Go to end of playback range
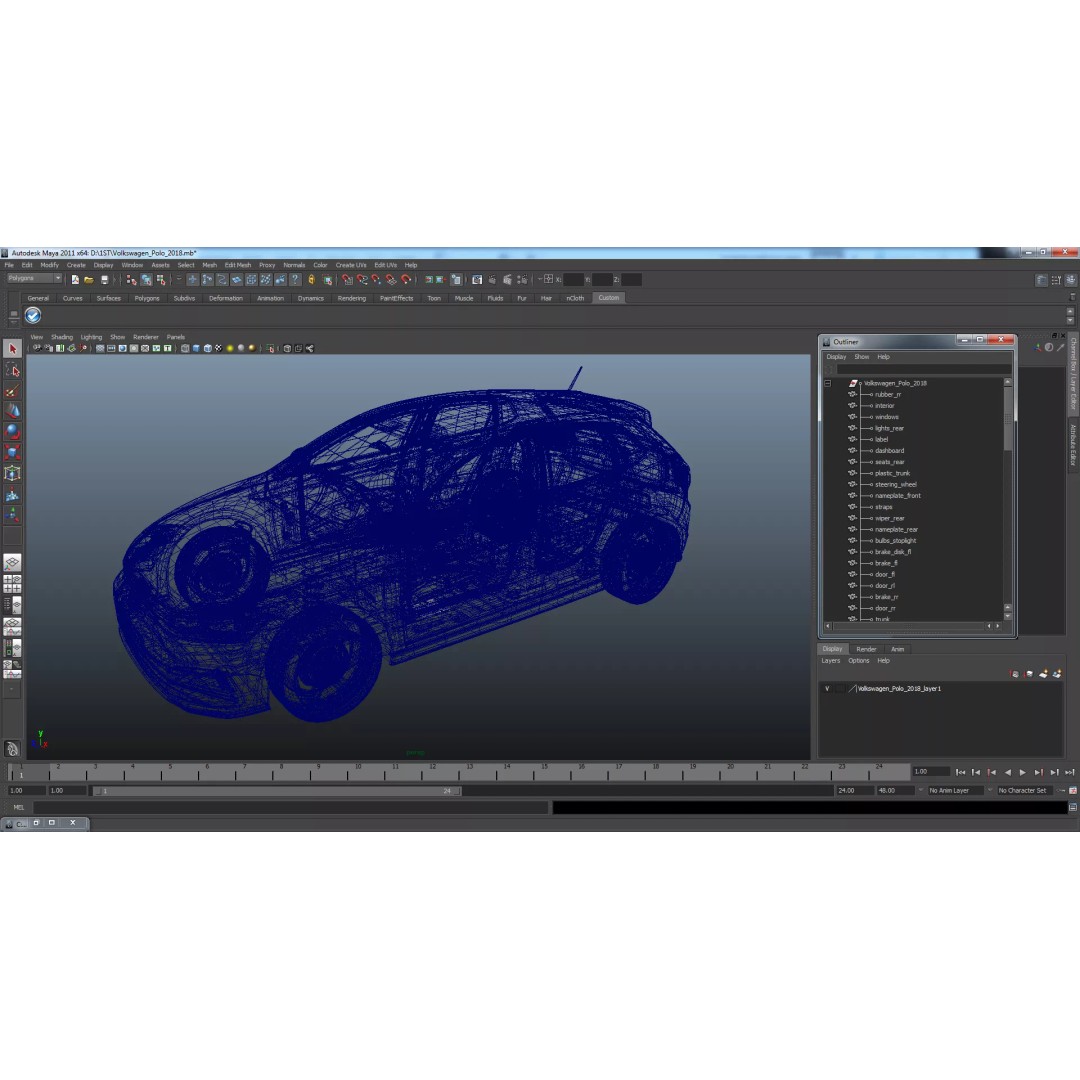The width and height of the screenshot is (1080, 1080). click(1069, 772)
